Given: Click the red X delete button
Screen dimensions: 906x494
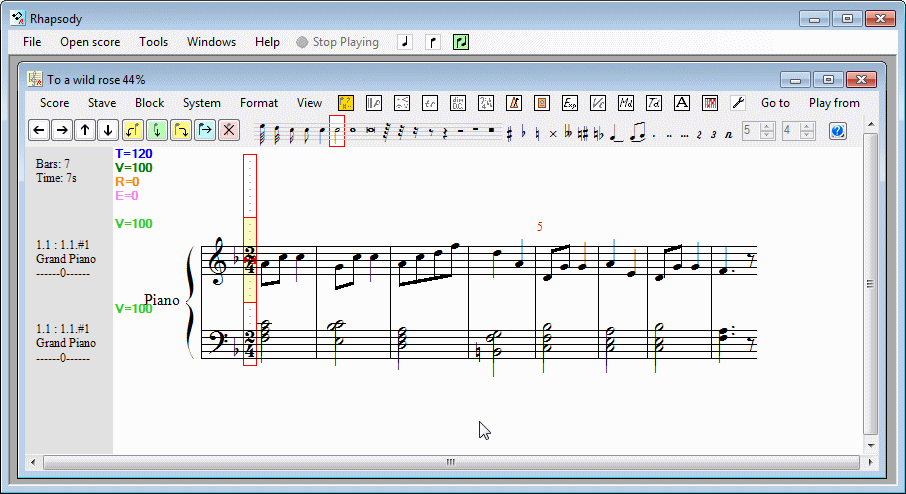Looking at the screenshot, I should point(229,130).
